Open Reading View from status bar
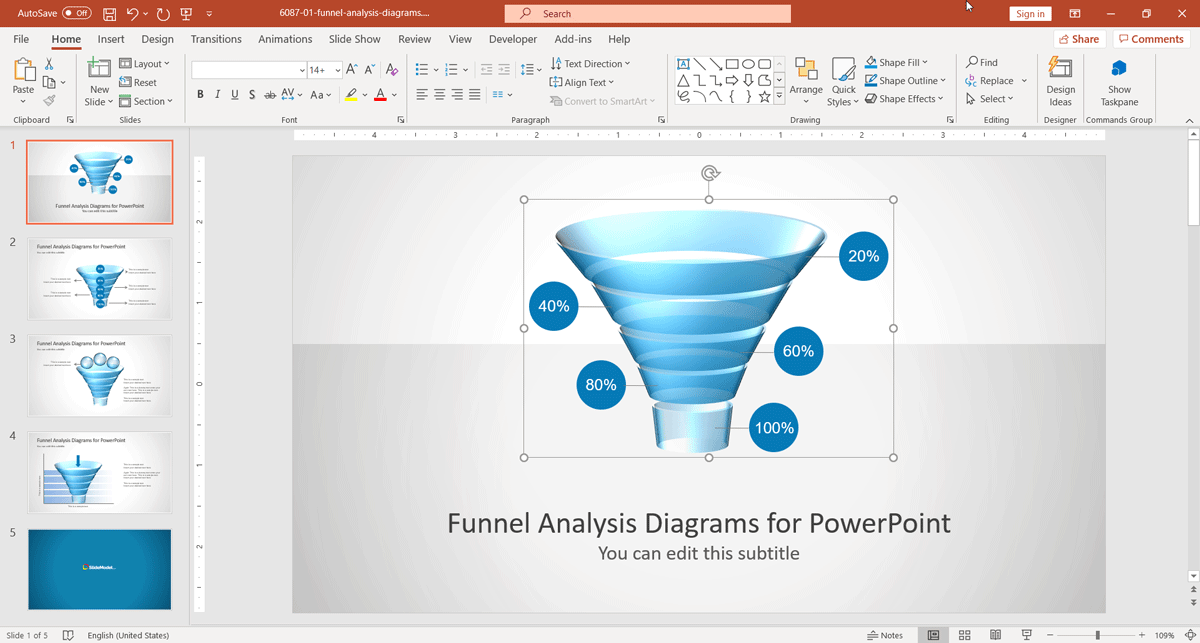This screenshot has width=1200, height=643. 995,635
